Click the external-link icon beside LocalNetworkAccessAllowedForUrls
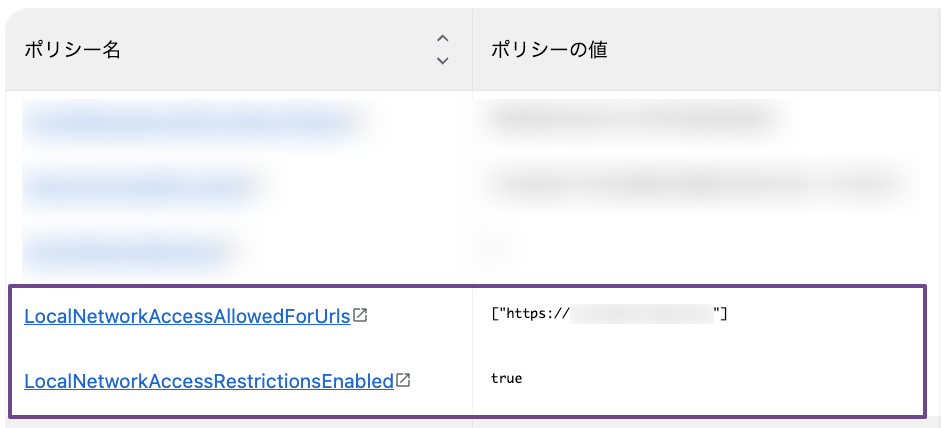 click(360, 315)
